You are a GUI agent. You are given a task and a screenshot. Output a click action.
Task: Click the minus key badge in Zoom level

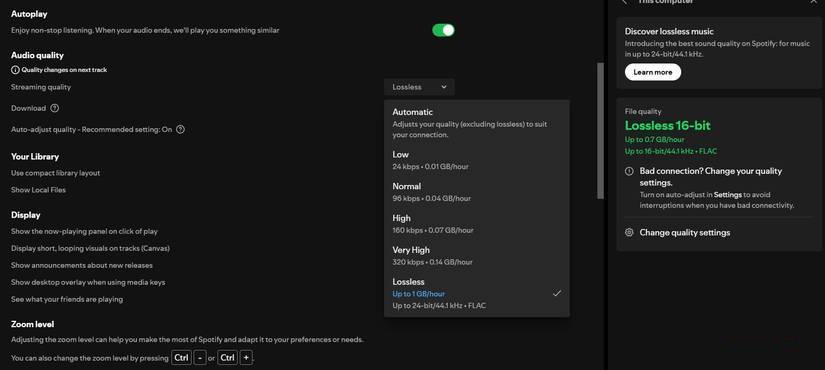[200, 358]
